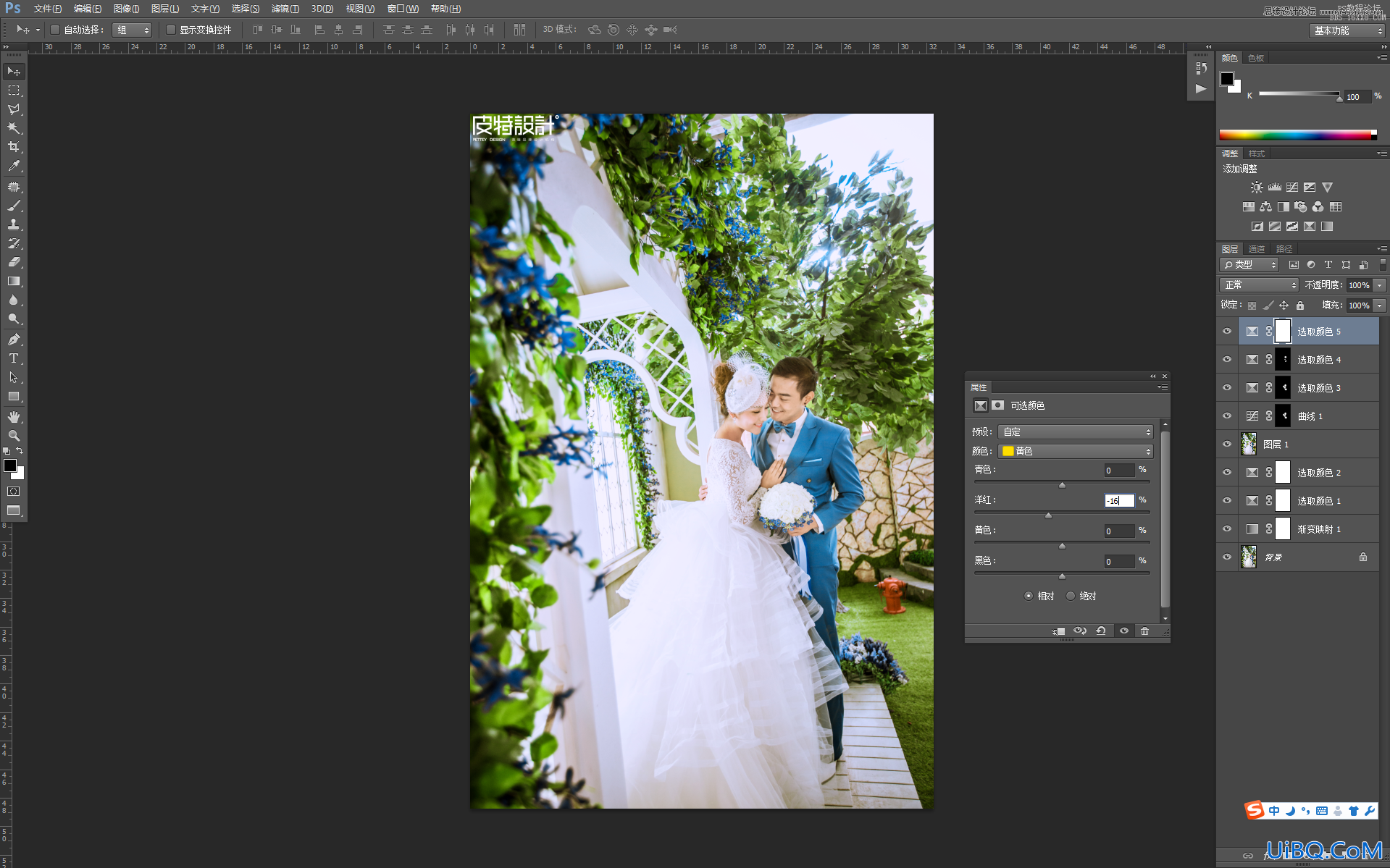Add a Brightness/Contrast adjustment
This screenshot has width=1390, height=868.
tap(1257, 187)
